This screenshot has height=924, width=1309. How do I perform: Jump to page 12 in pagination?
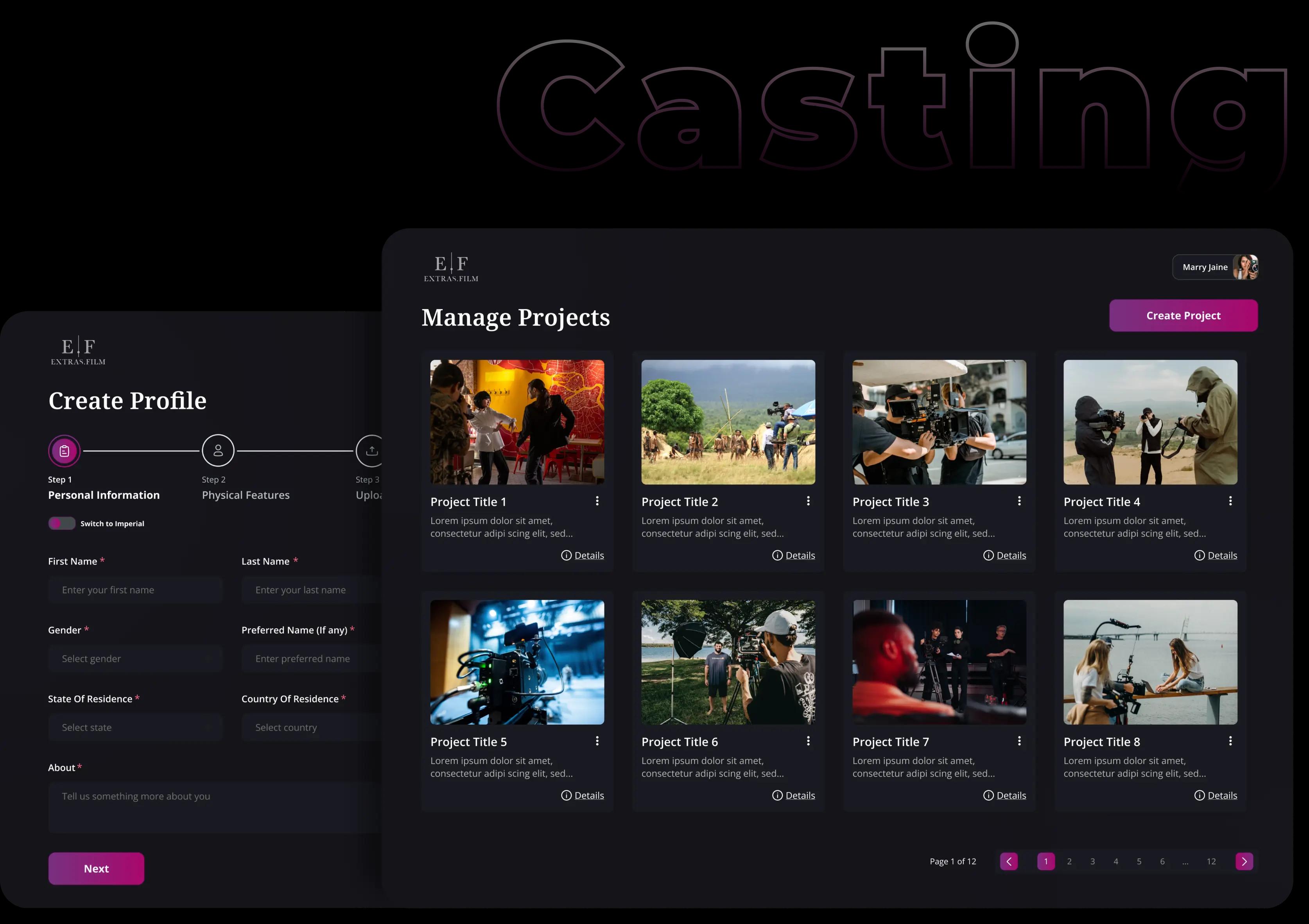click(1211, 861)
